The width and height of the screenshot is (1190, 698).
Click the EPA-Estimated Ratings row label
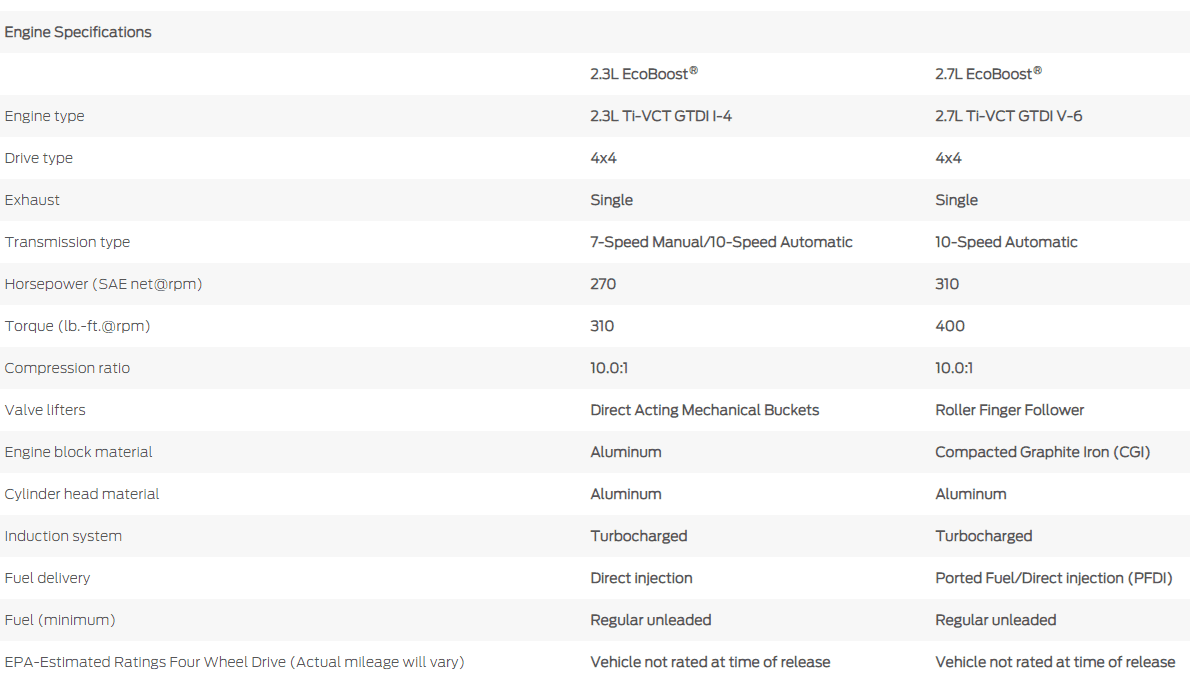pyautogui.click(x=234, y=662)
